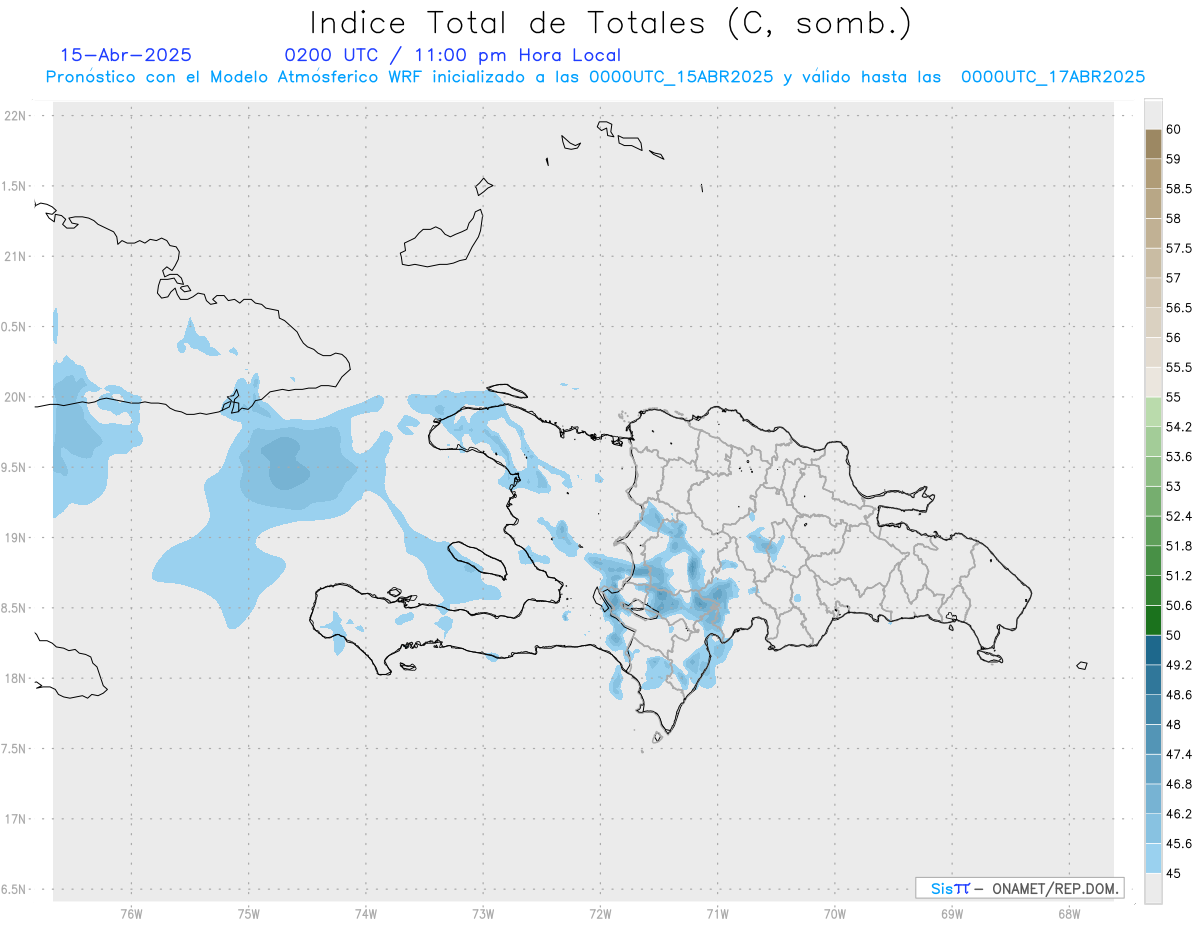Click longitude axis label "72W"
The image size is (1200, 927).
600,913
